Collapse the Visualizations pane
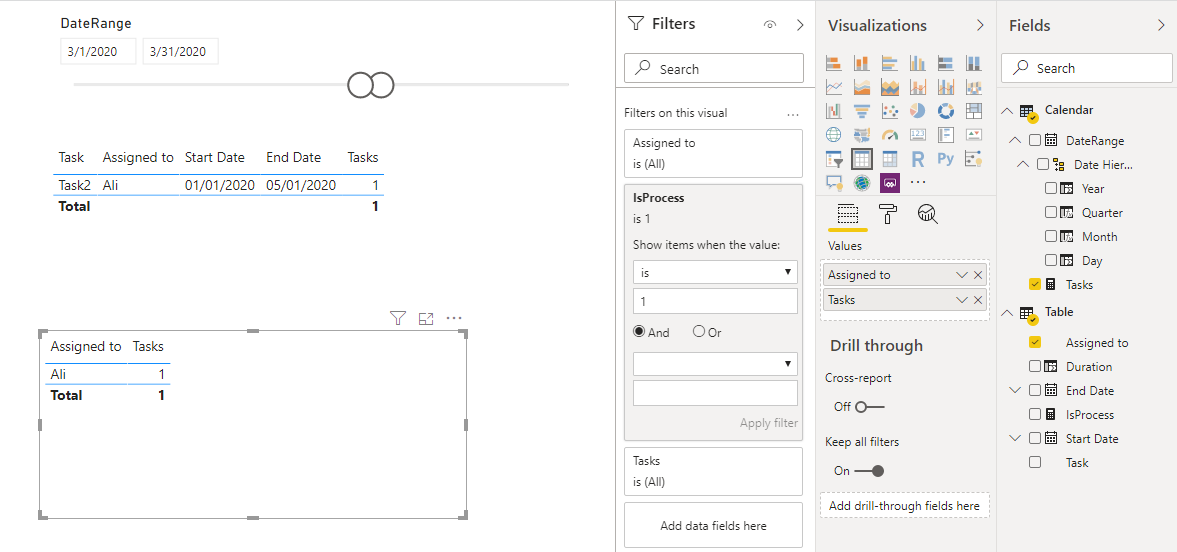Viewport: 1177px width, 552px height. [980, 26]
